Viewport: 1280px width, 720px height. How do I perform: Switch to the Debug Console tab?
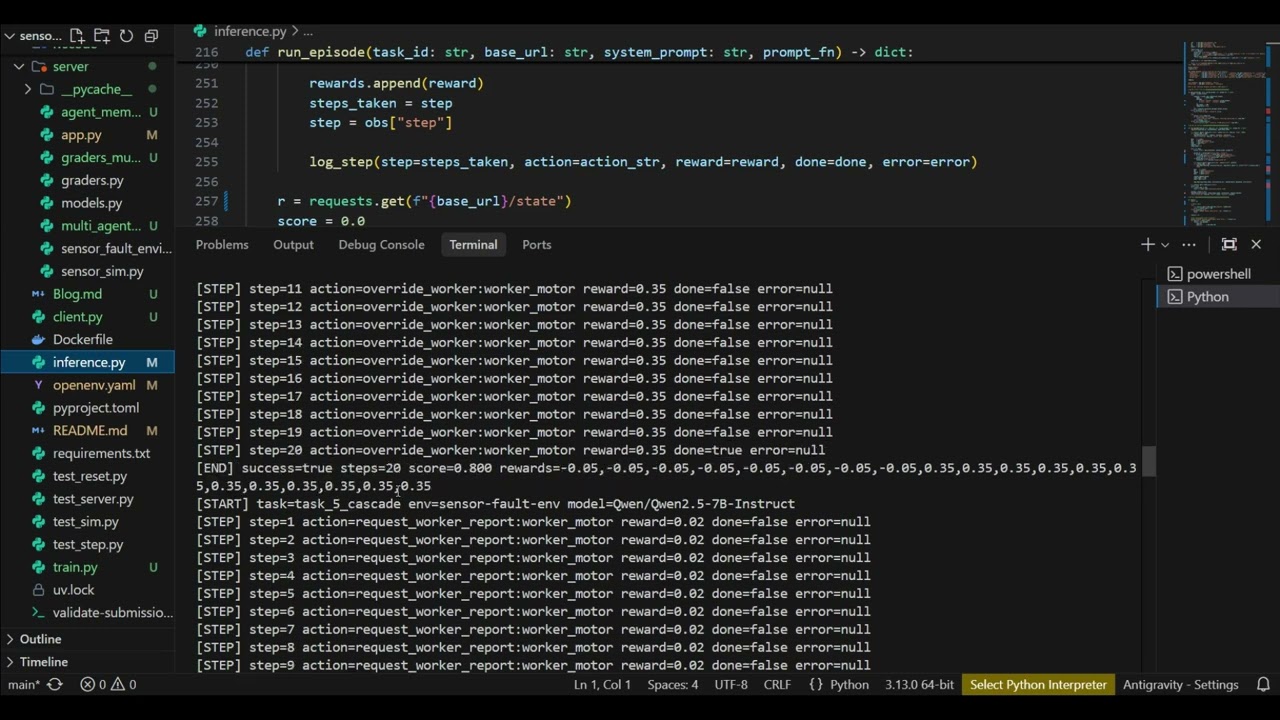click(381, 245)
